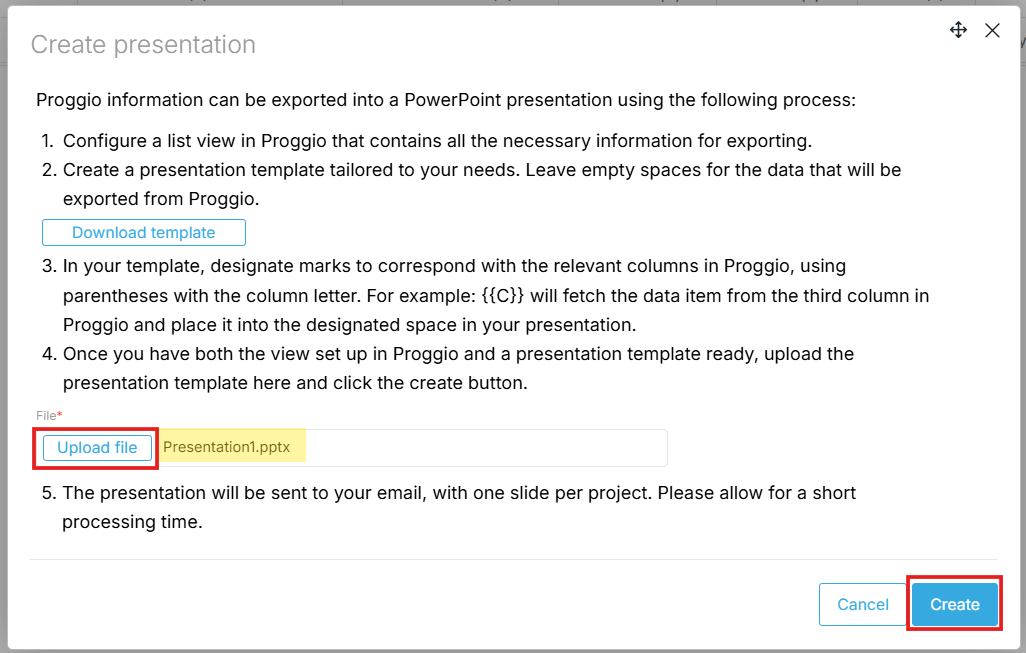Click the move dialog crosshair icon

[x=959, y=30]
